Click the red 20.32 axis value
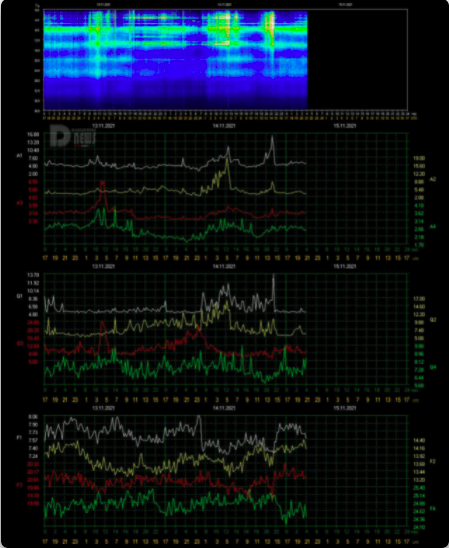Image resolution: width=449 pixels, height=548 pixels. click(x=33, y=464)
